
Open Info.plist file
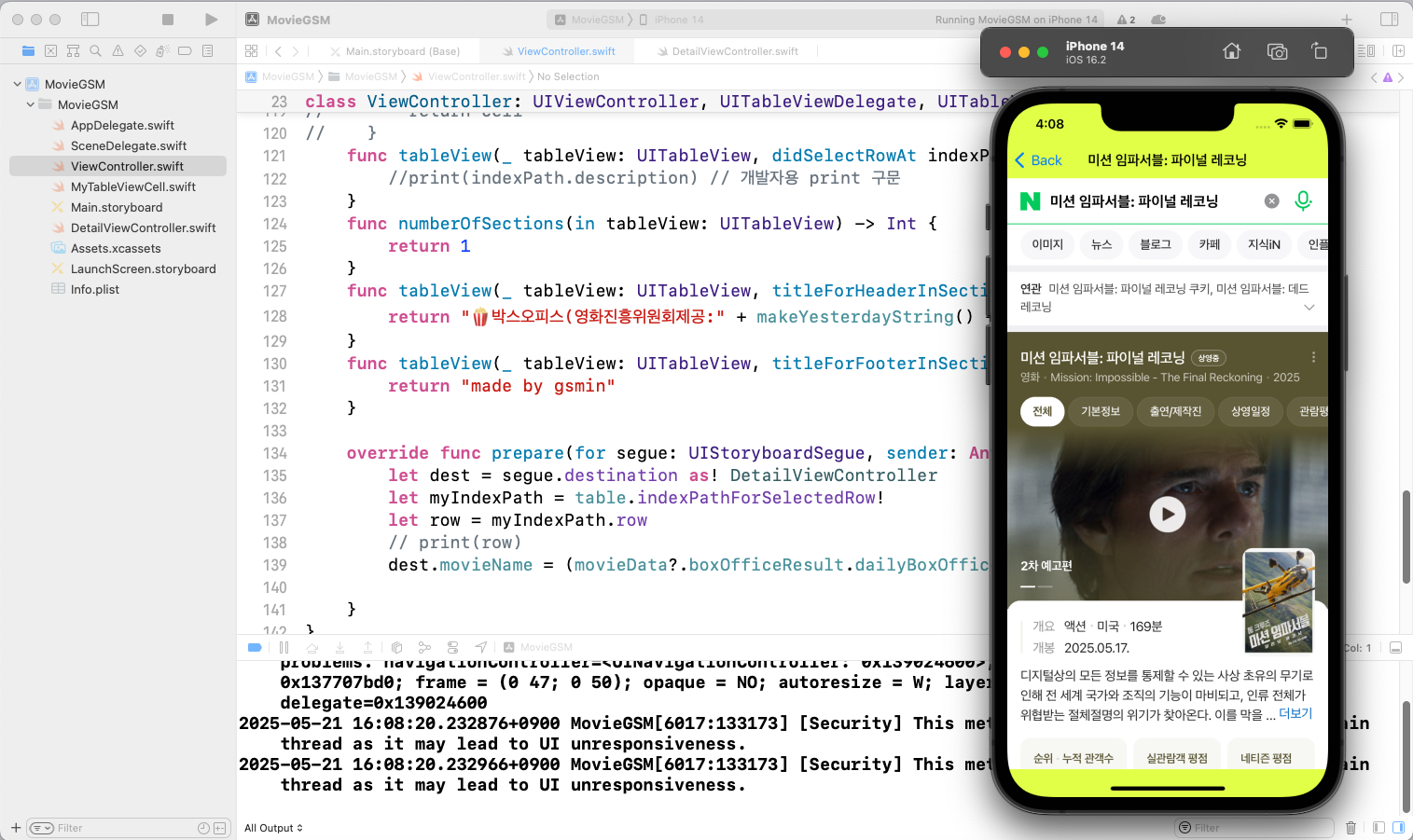coord(94,289)
